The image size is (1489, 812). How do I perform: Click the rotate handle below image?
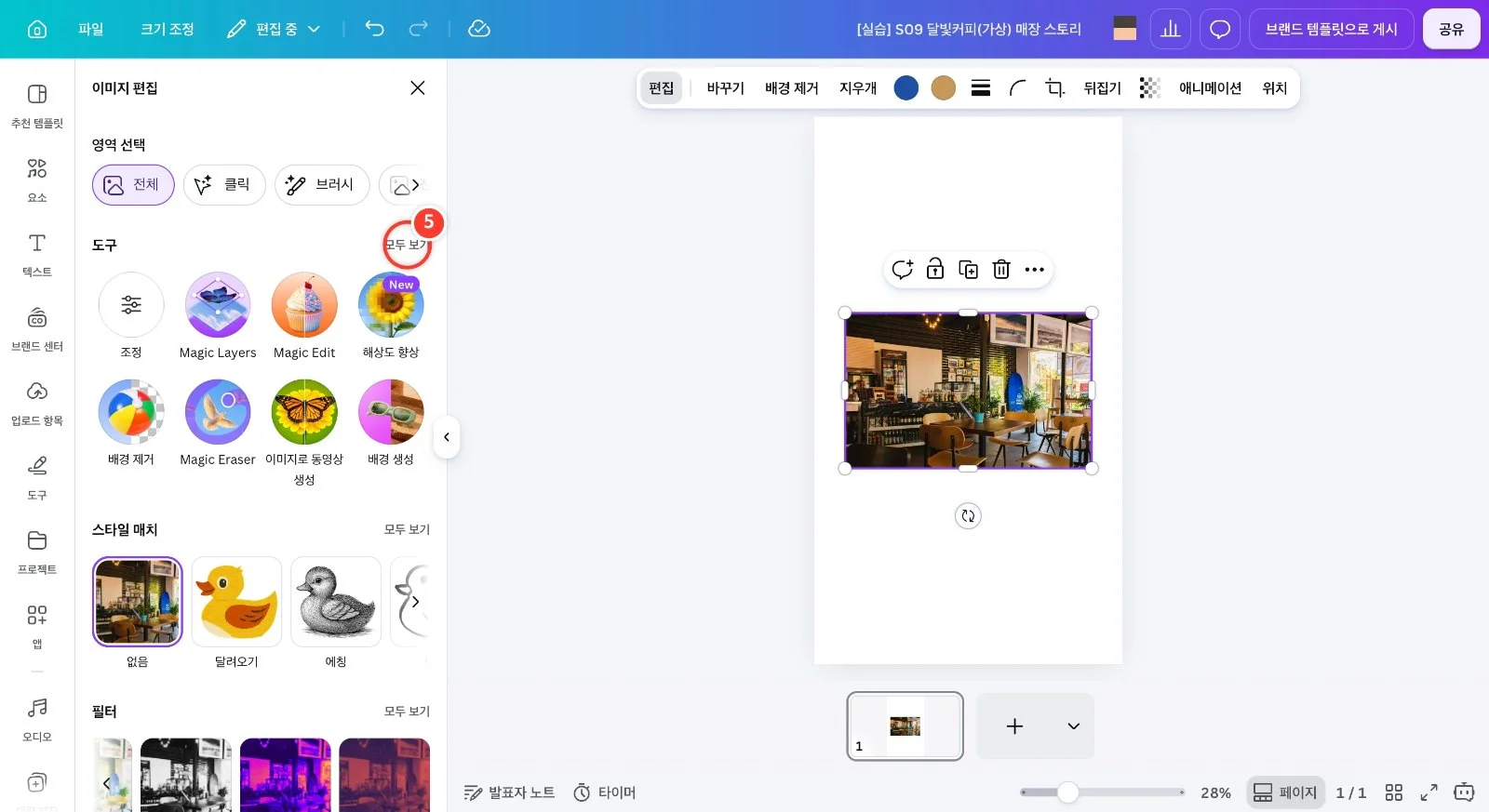(968, 515)
